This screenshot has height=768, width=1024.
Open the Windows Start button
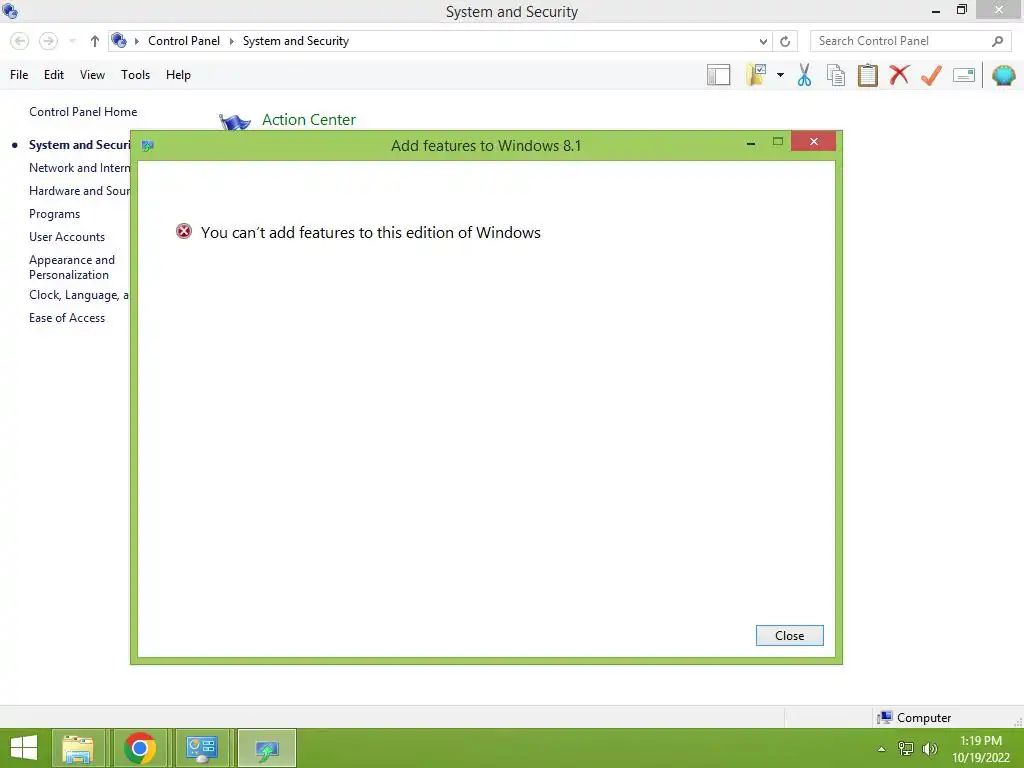click(x=24, y=748)
